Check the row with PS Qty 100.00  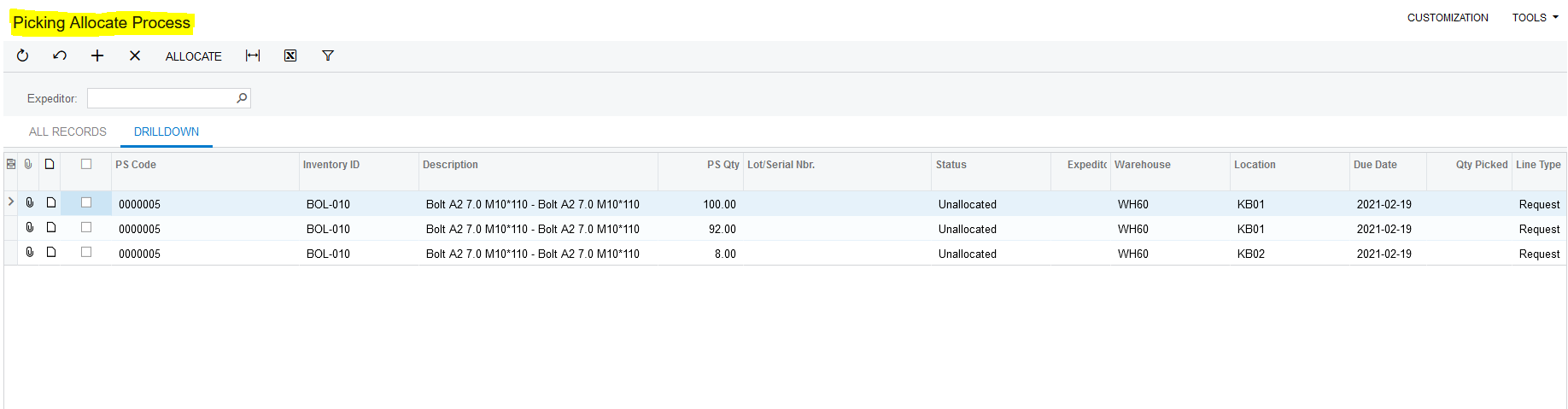pos(86,203)
